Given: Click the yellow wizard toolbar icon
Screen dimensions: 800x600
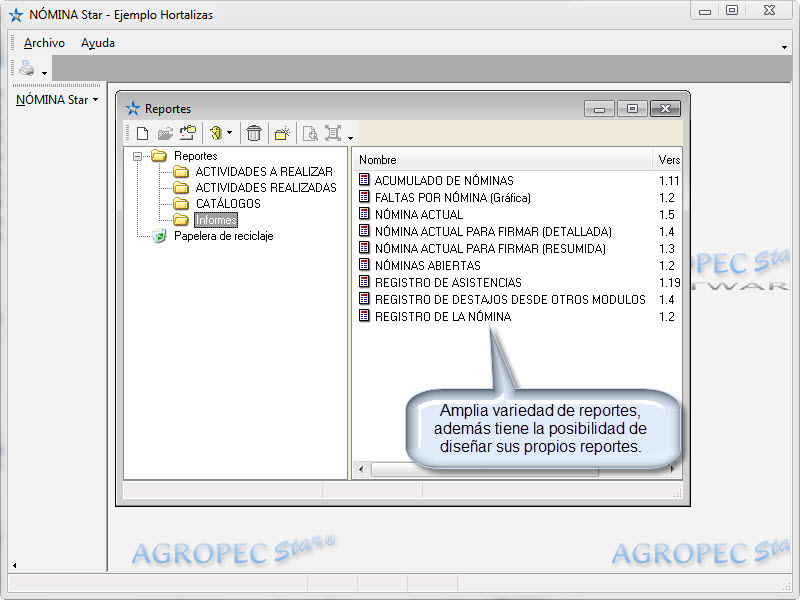Looking at the screenshot, I should [216, 133].
